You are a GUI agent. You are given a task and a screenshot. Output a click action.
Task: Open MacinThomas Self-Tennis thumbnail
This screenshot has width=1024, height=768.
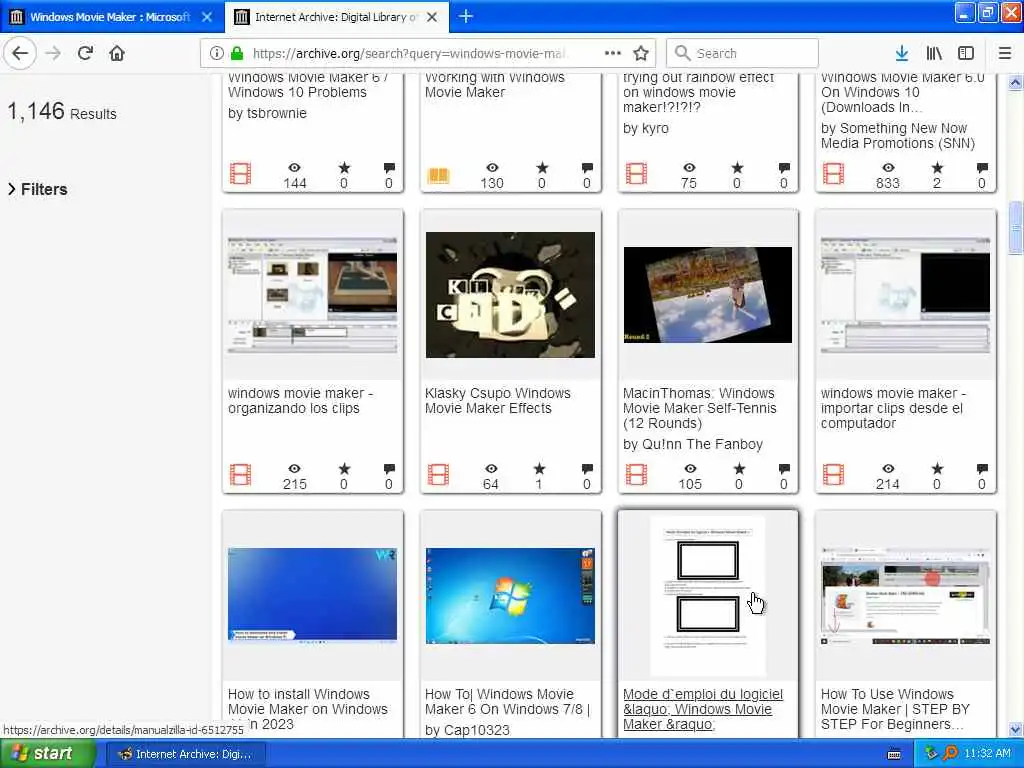coord(707,295)
